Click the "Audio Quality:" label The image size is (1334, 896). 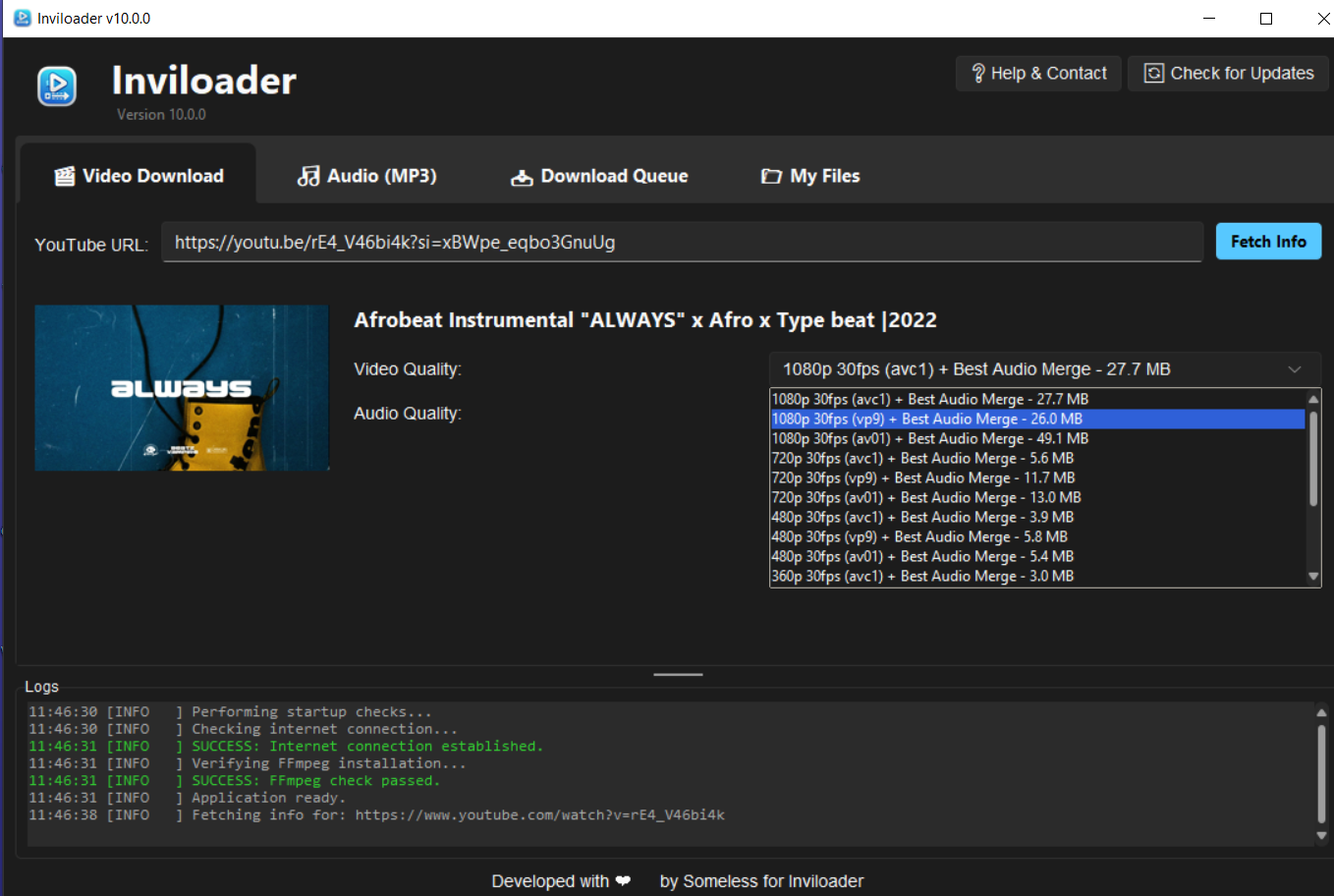[x=408, y=414]
